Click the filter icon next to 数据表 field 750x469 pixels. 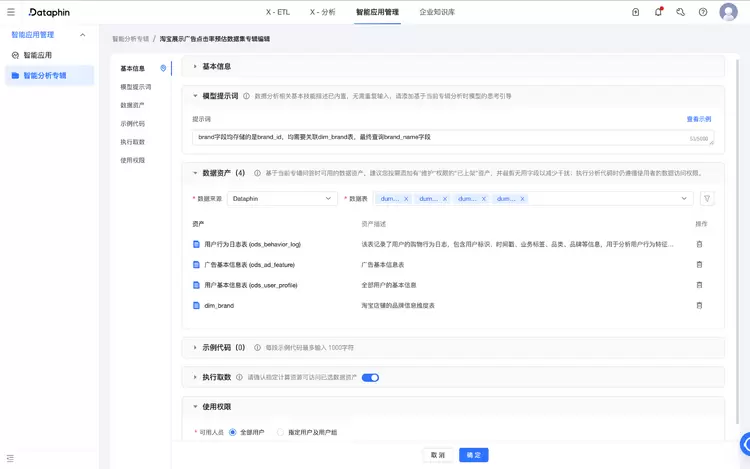(707, 199)
